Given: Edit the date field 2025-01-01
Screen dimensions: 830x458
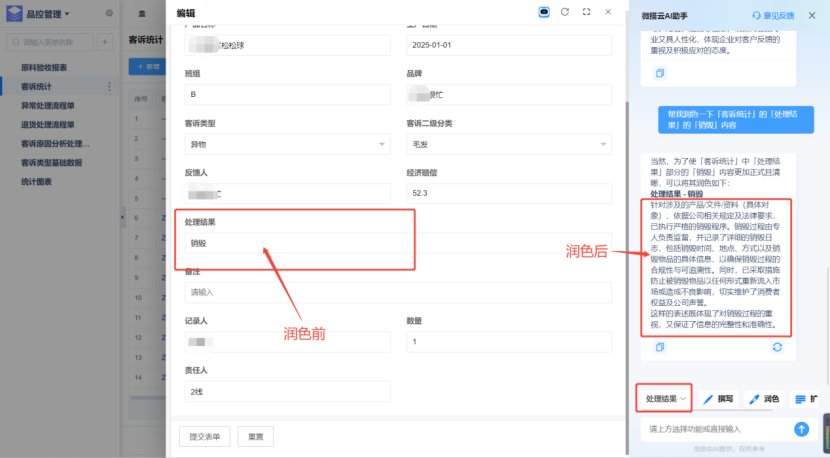Looking at the screenshot, I should [509, 45].
